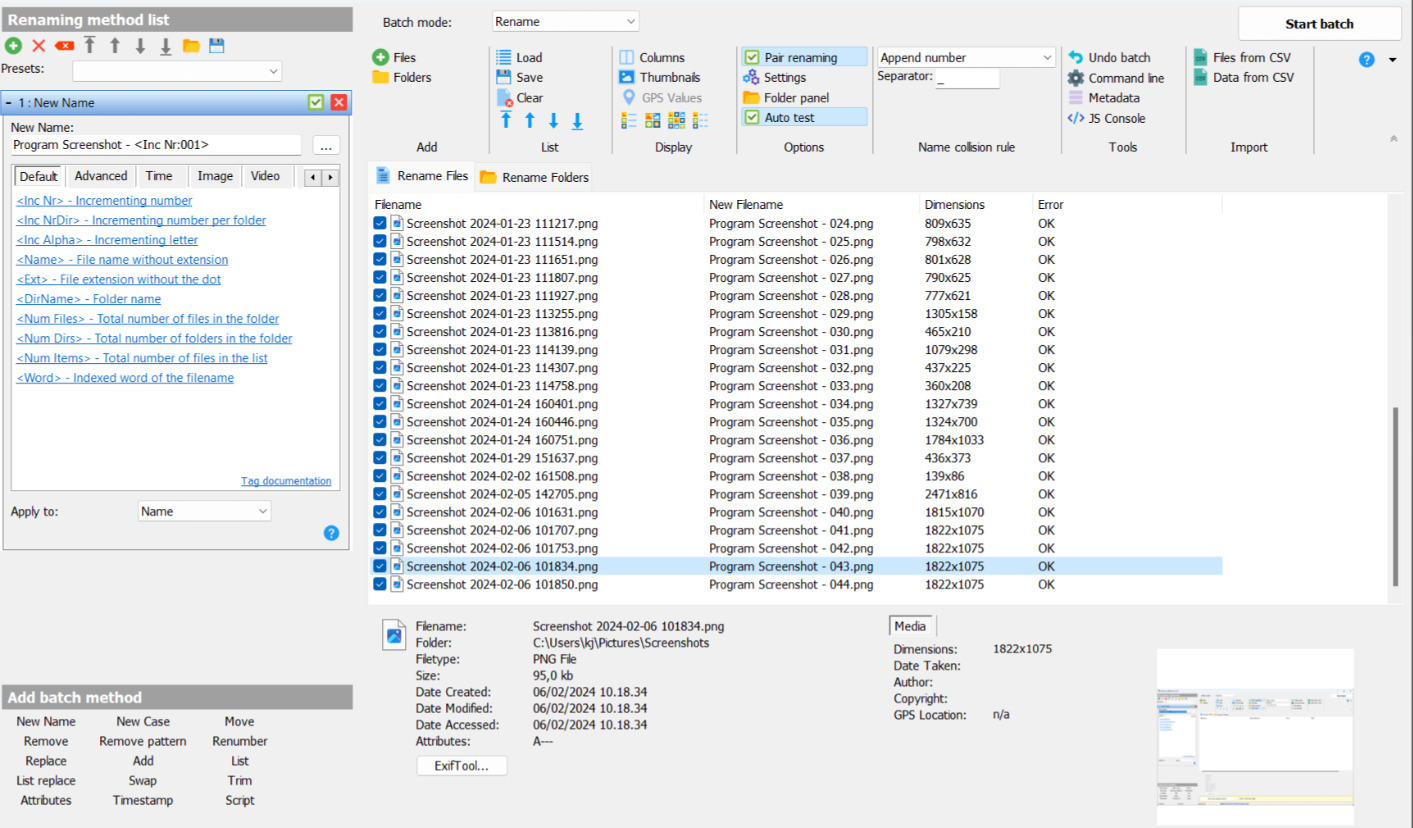Add a new renaming method with green plus
Image resolution: width=1413 pixels, height=828 pixels.
tap(13, 46)
